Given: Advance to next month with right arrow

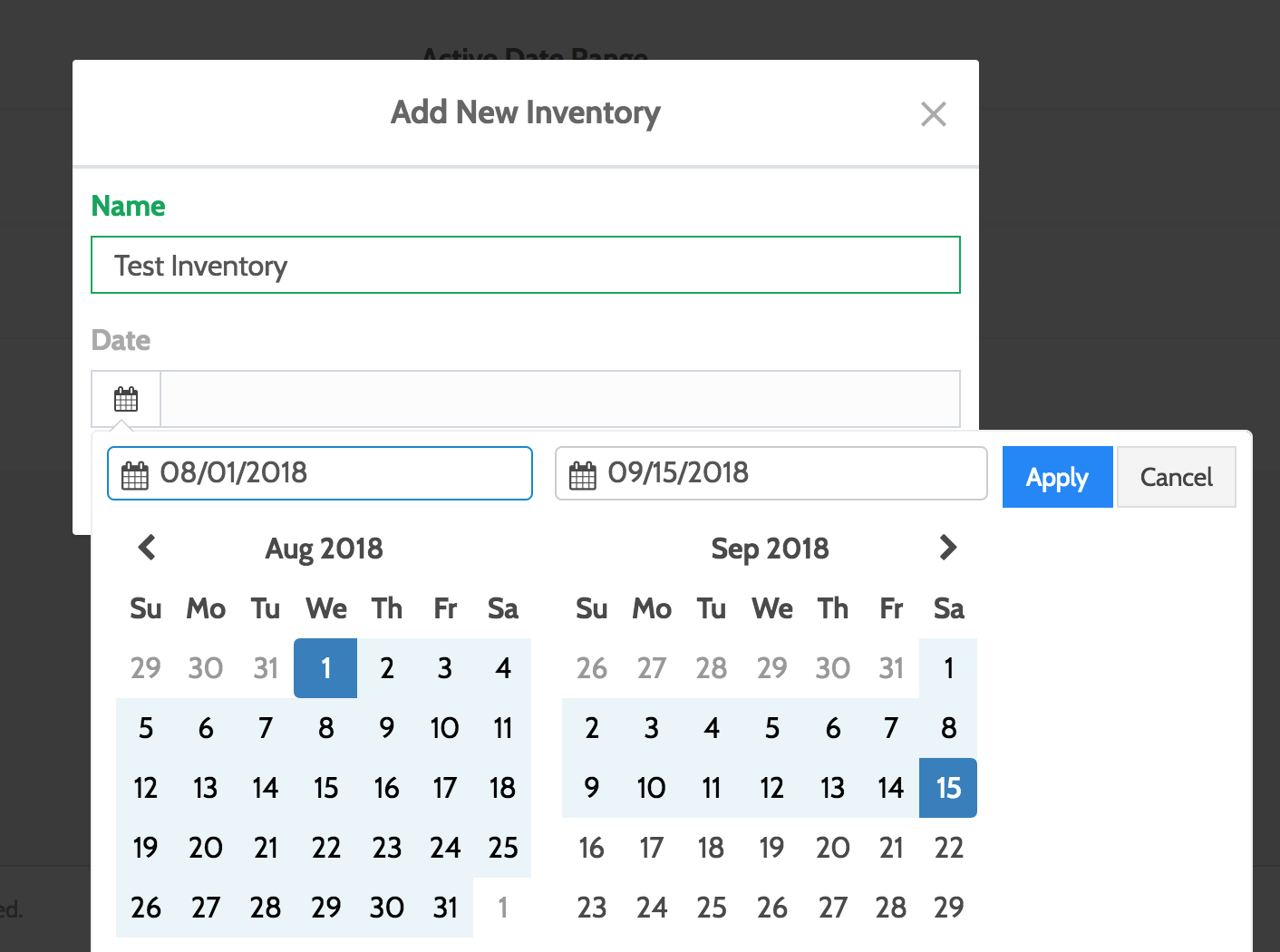Looking at the screenshot, I should pos(948,548).
